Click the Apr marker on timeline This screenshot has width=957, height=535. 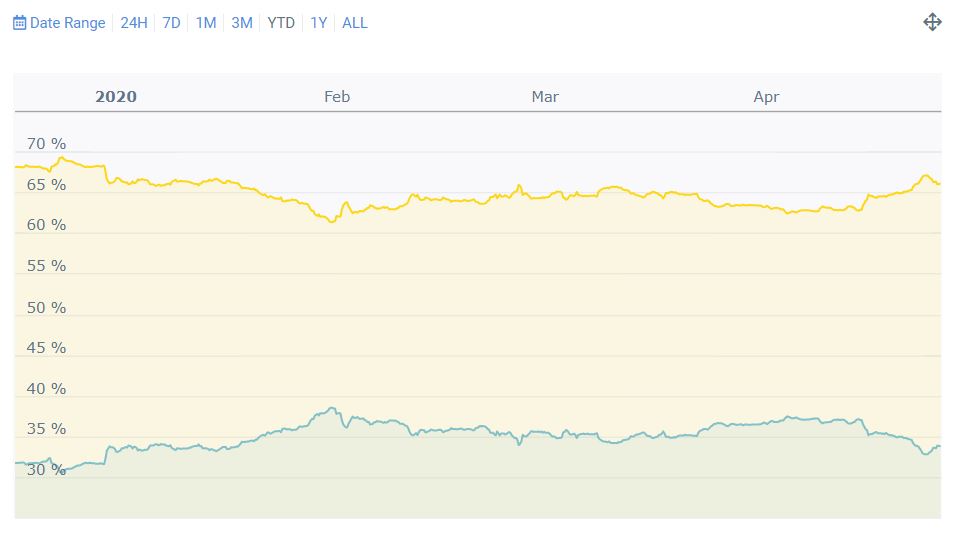[766, 97]
